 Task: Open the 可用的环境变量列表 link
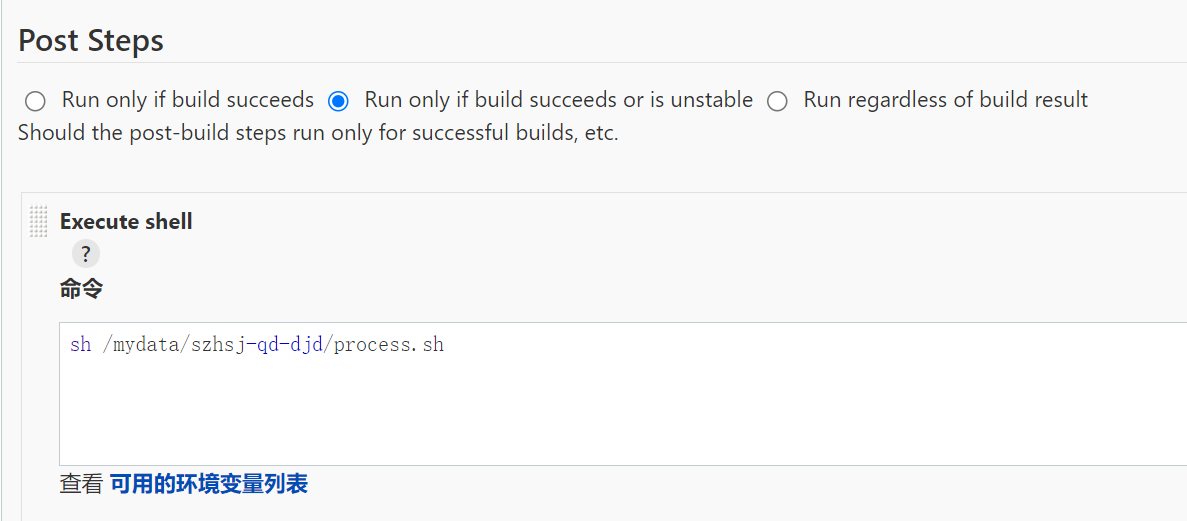pyautogui.click(x=208, y=484)
